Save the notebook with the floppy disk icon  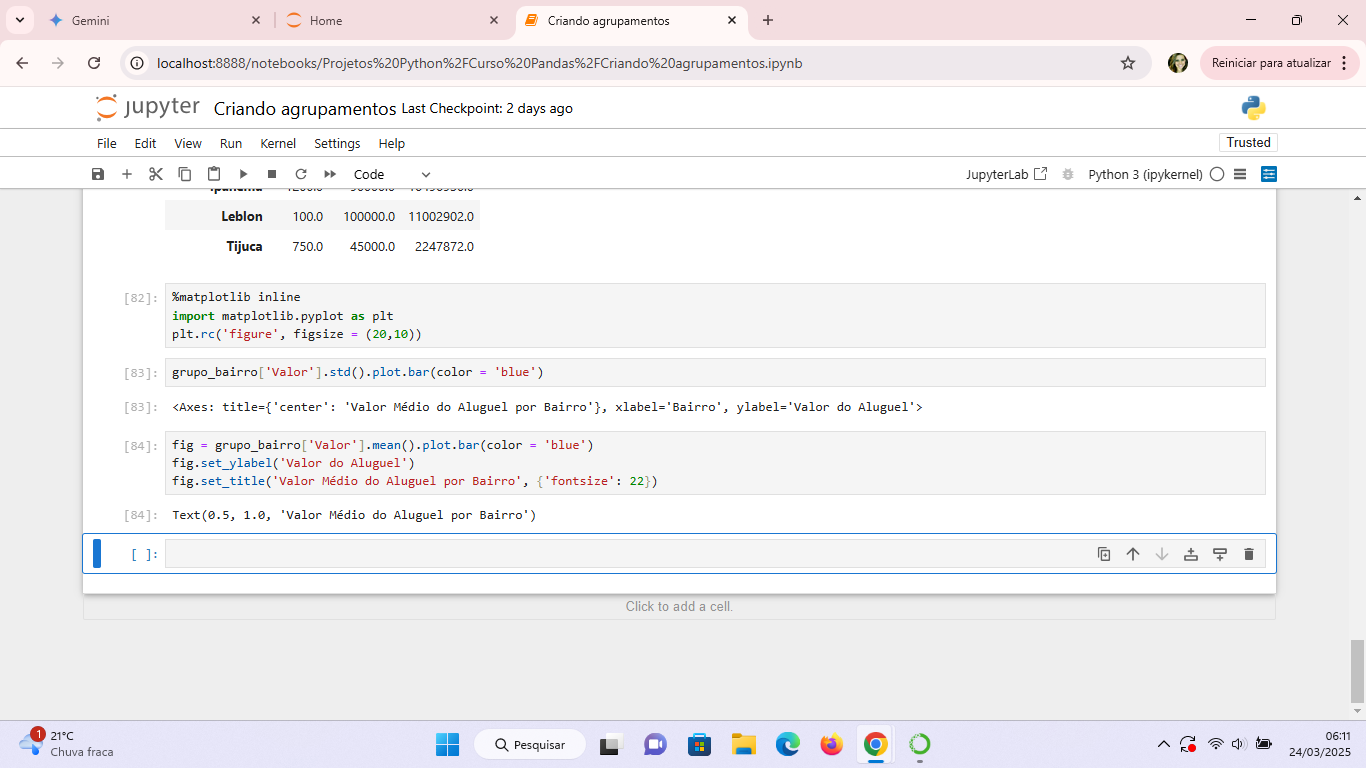coord(98,174)
